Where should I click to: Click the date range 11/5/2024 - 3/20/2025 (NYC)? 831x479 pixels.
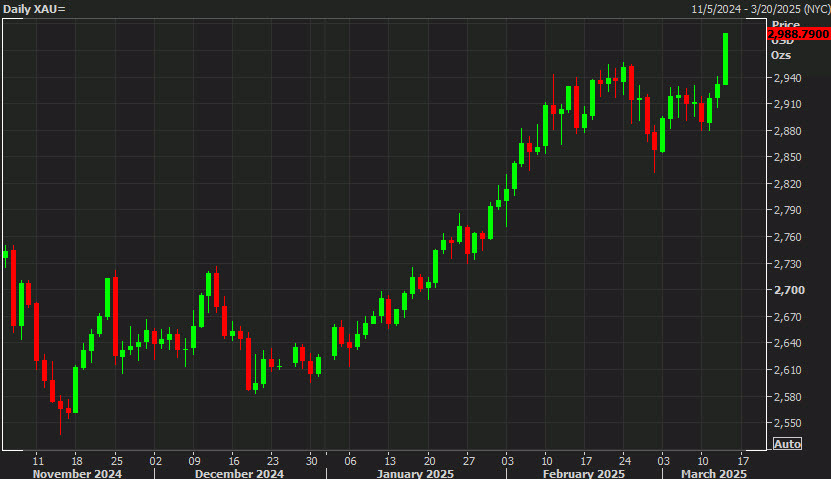pyautogui.click(x=761, y=9)
